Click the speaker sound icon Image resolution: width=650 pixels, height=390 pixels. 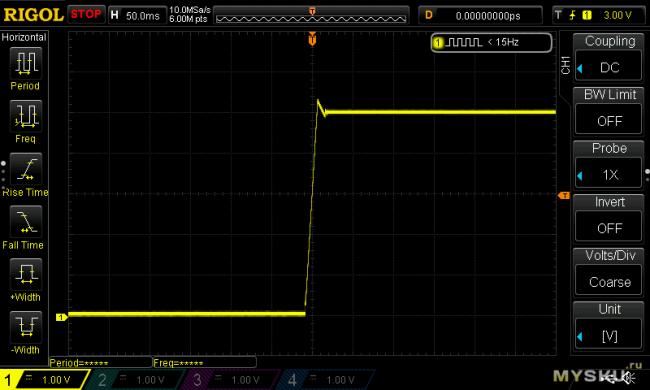click(630, 378)
